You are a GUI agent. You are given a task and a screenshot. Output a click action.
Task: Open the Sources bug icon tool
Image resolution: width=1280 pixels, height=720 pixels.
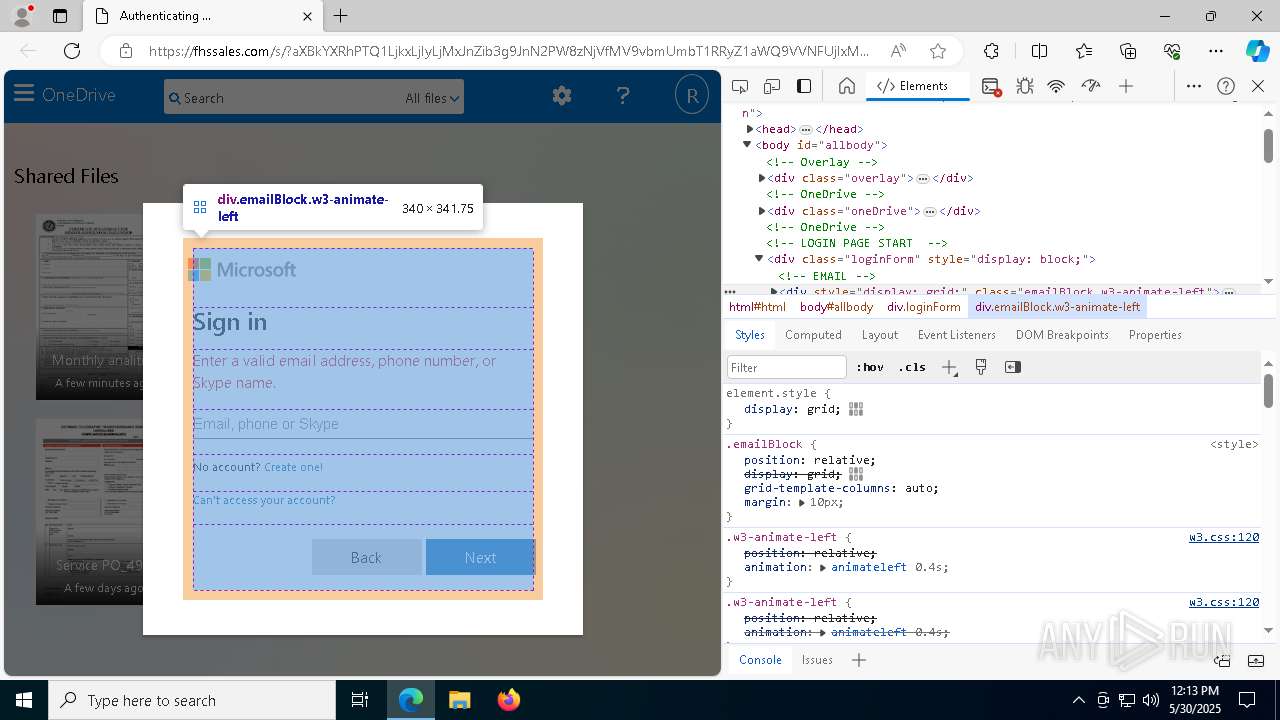(x=1024, y=86)
